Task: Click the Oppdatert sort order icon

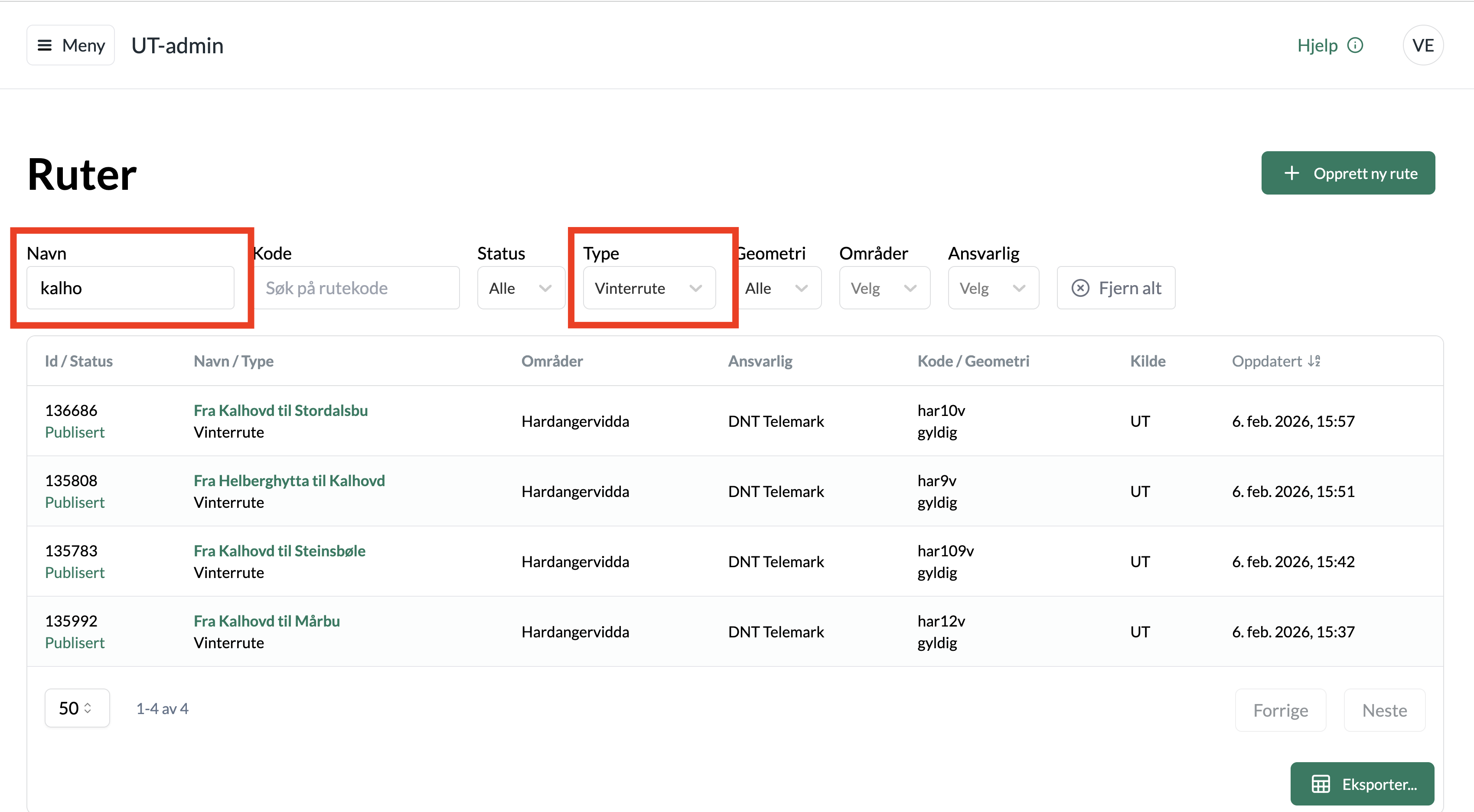Action: [x=1314, y=361]
